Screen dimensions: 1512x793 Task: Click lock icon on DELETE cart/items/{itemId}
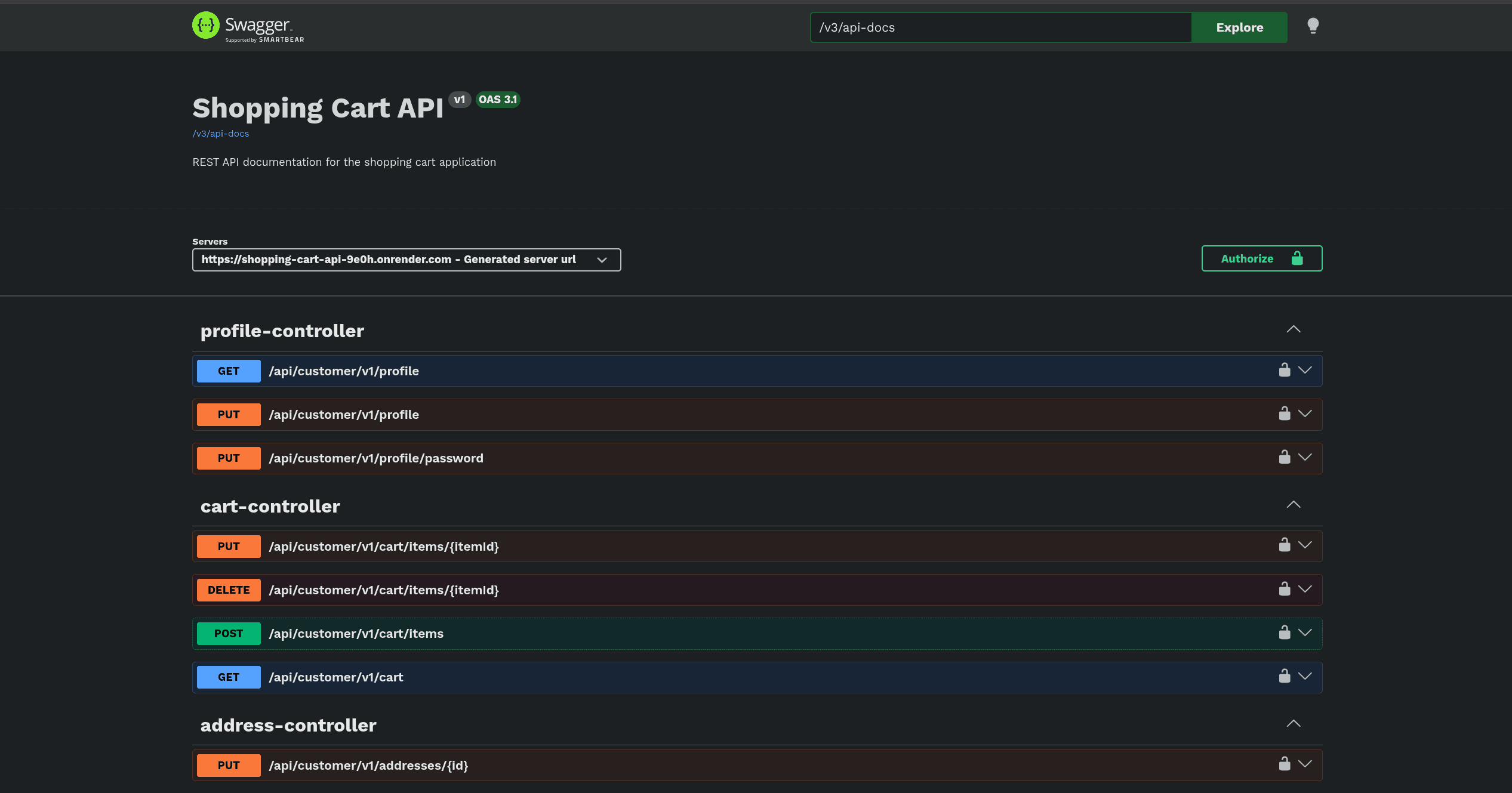pyautogui.click(x=1285, y=589)
